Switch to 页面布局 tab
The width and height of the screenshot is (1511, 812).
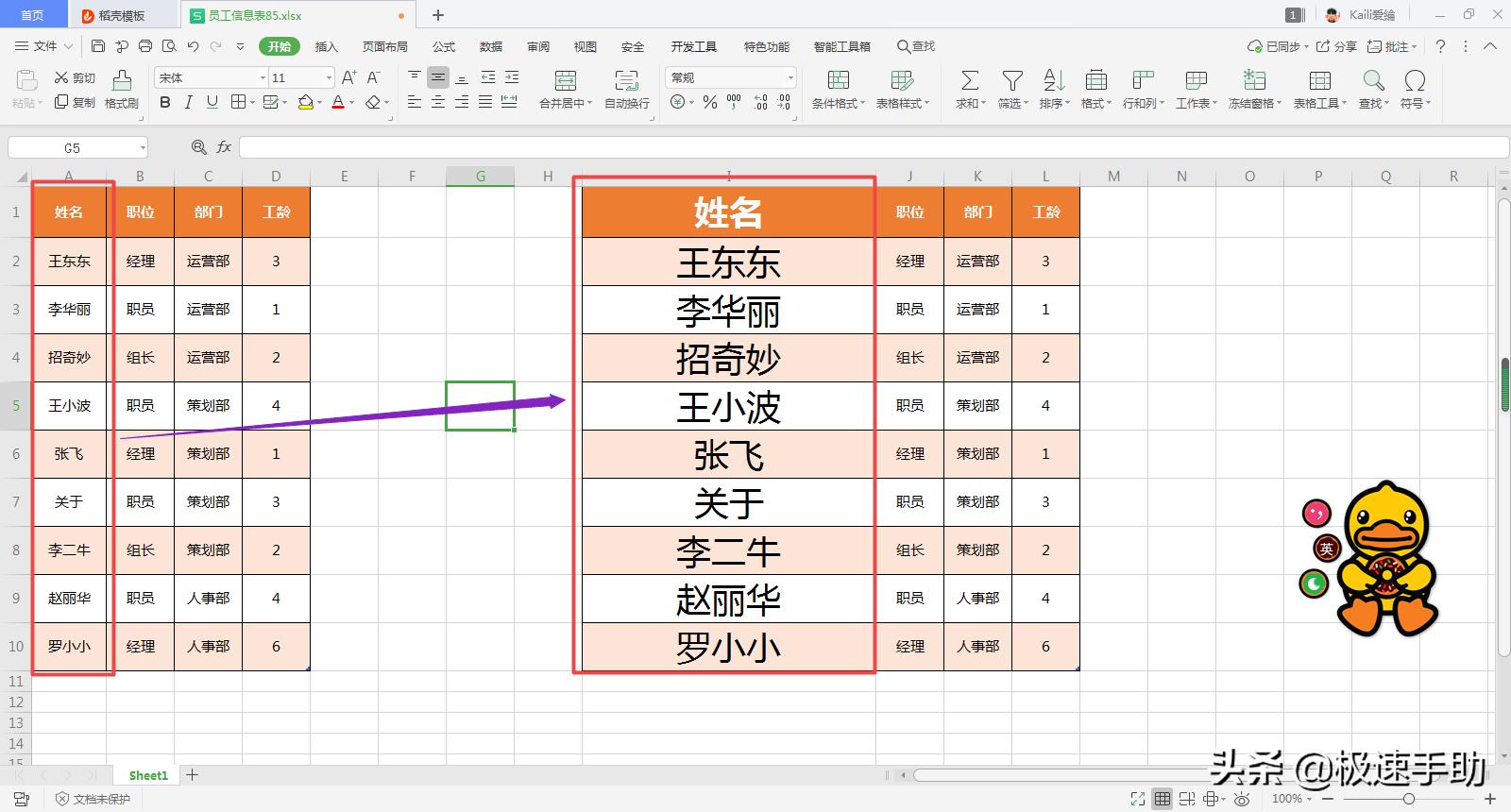click(x=384, y=46)
